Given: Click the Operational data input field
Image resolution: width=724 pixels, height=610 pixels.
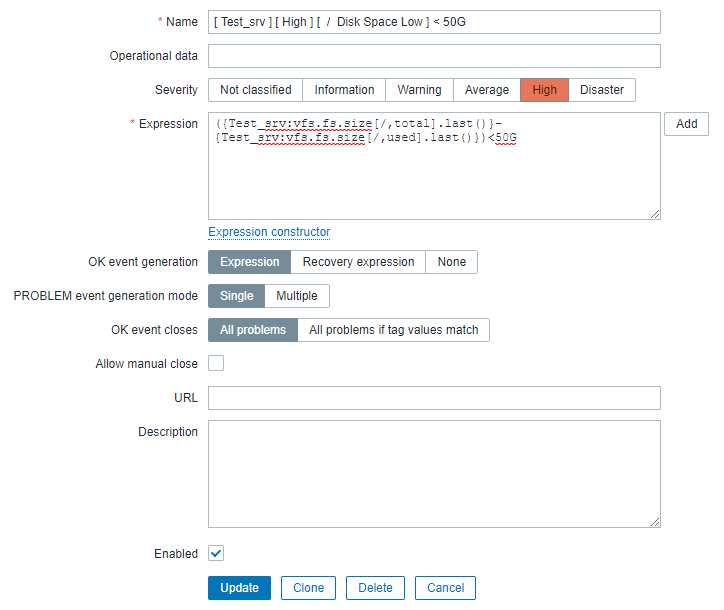Looking at the screenshot, I should click(434, 56).
